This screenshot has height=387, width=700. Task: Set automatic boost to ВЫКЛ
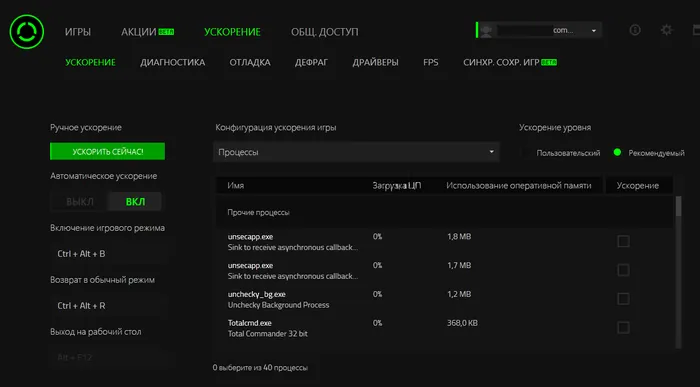pyautogui.click(x=79, y=202)
